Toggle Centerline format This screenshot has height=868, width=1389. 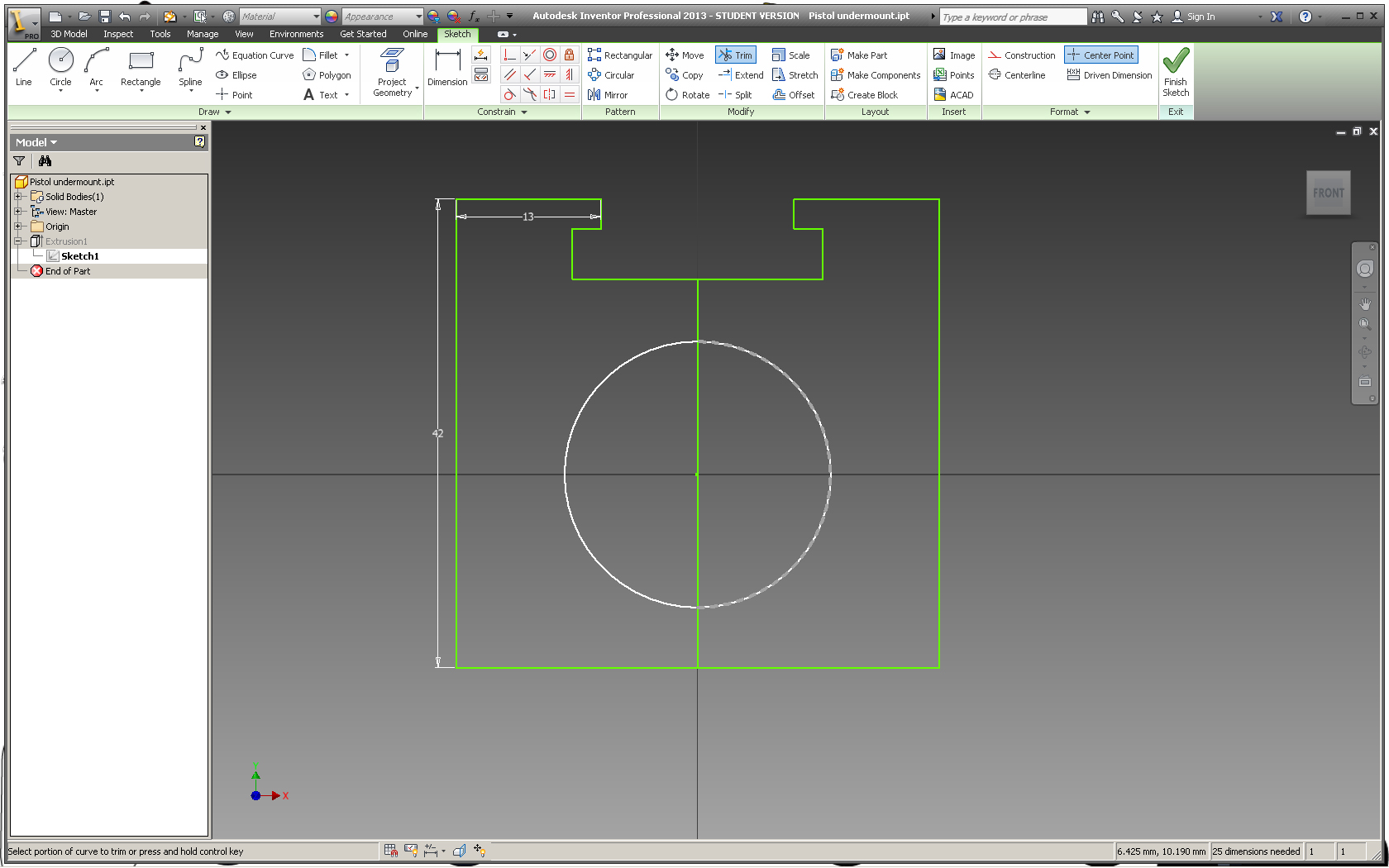pyautogui.click(x=1017, y=75)
